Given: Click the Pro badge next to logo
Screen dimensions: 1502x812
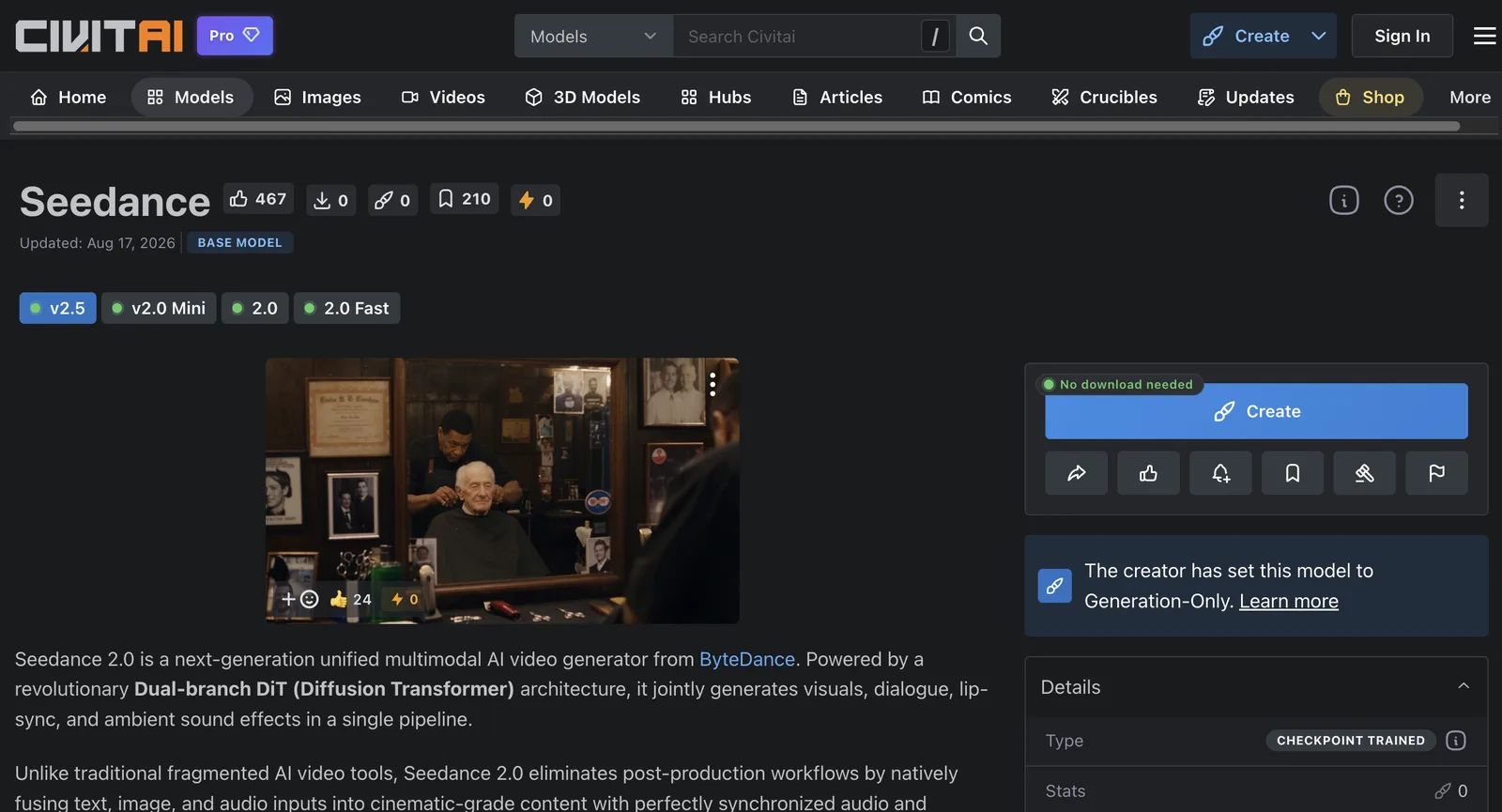Looking at the screenshot, I should click(x=235, y=36).
